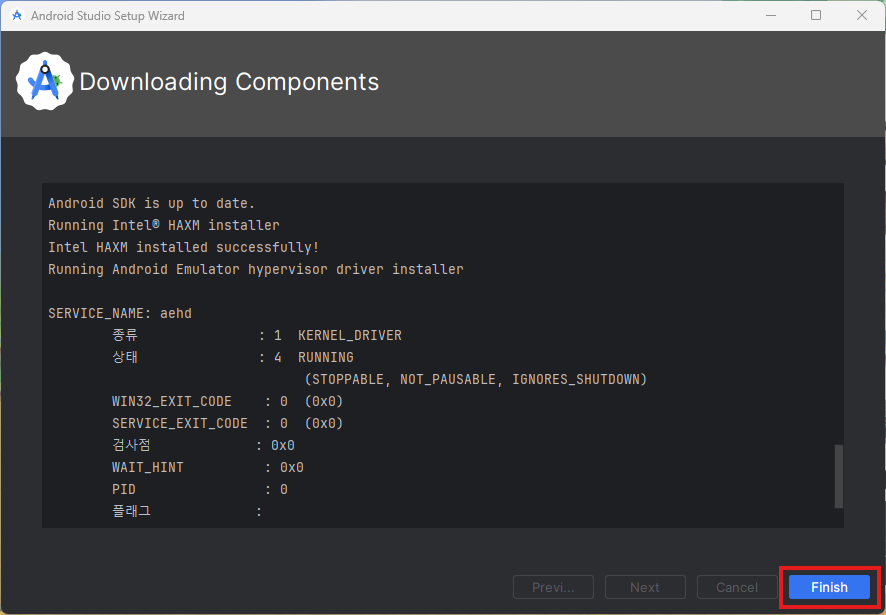Click the '플래그' line
Screen dimensions: 886x615
[x=186, y=512]
